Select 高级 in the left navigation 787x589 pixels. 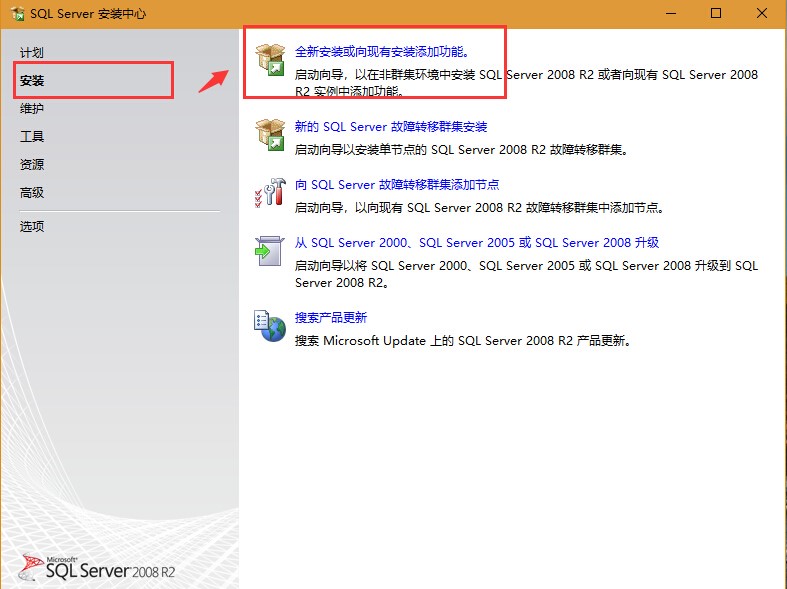pos(32,192)
